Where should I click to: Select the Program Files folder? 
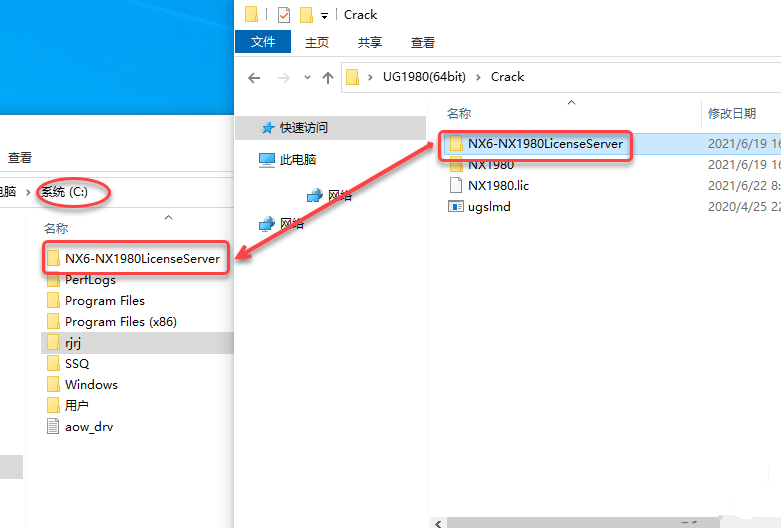pyautogui.click(x=105, y=301)
